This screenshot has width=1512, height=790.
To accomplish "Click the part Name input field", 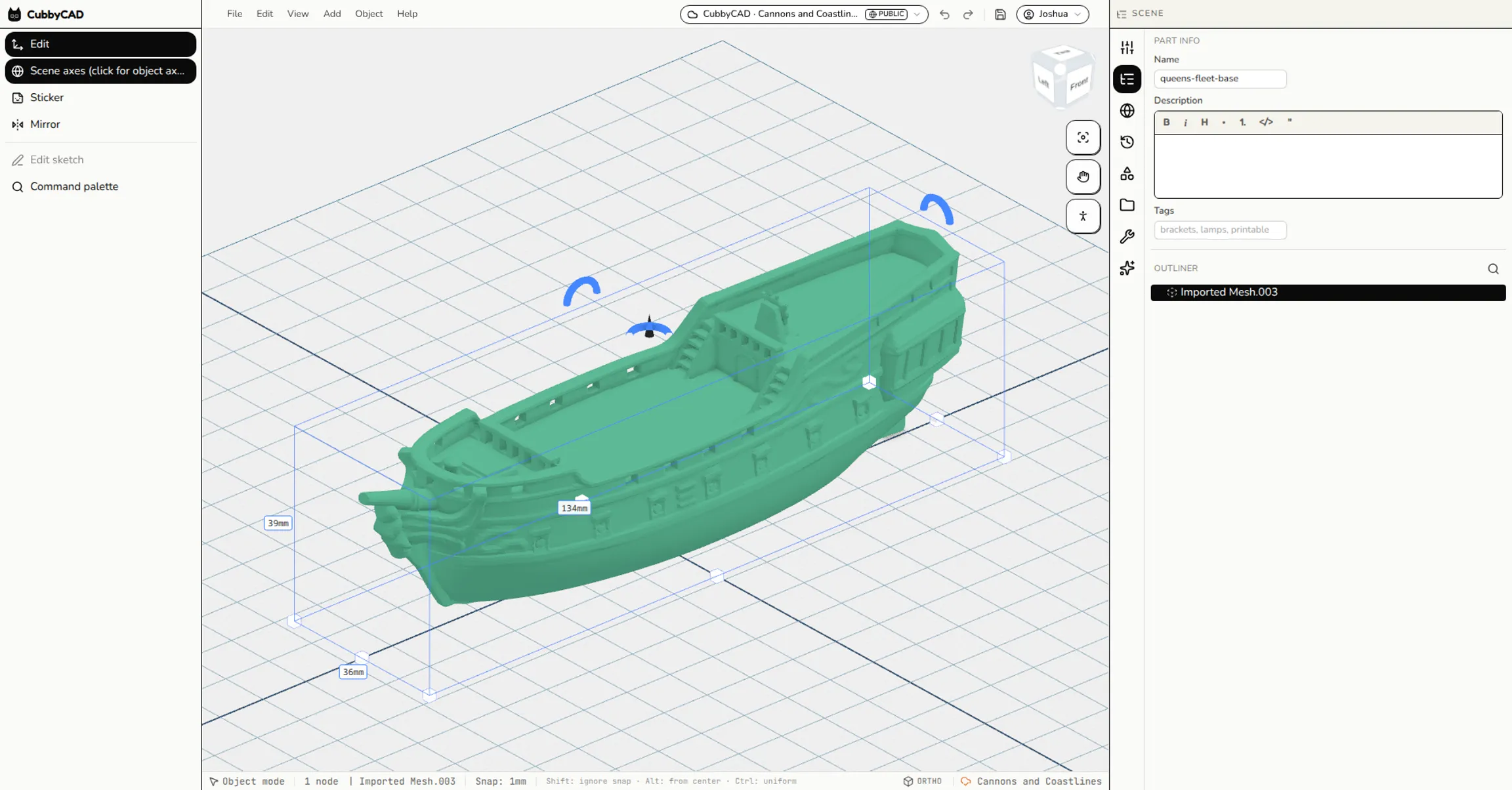I will (1220, 79).
